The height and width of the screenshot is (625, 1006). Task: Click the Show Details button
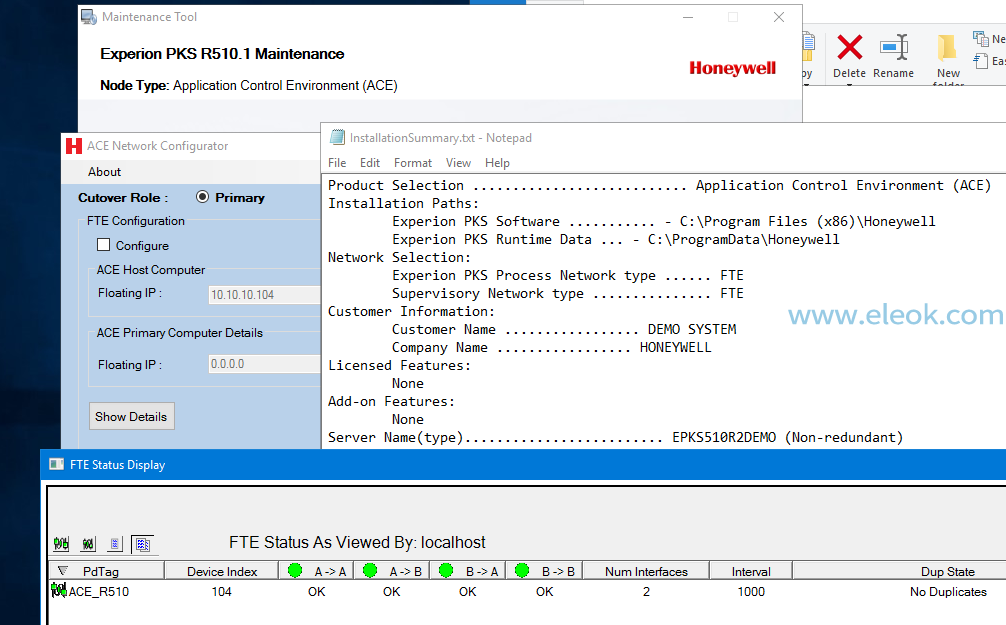coord(131,416)
